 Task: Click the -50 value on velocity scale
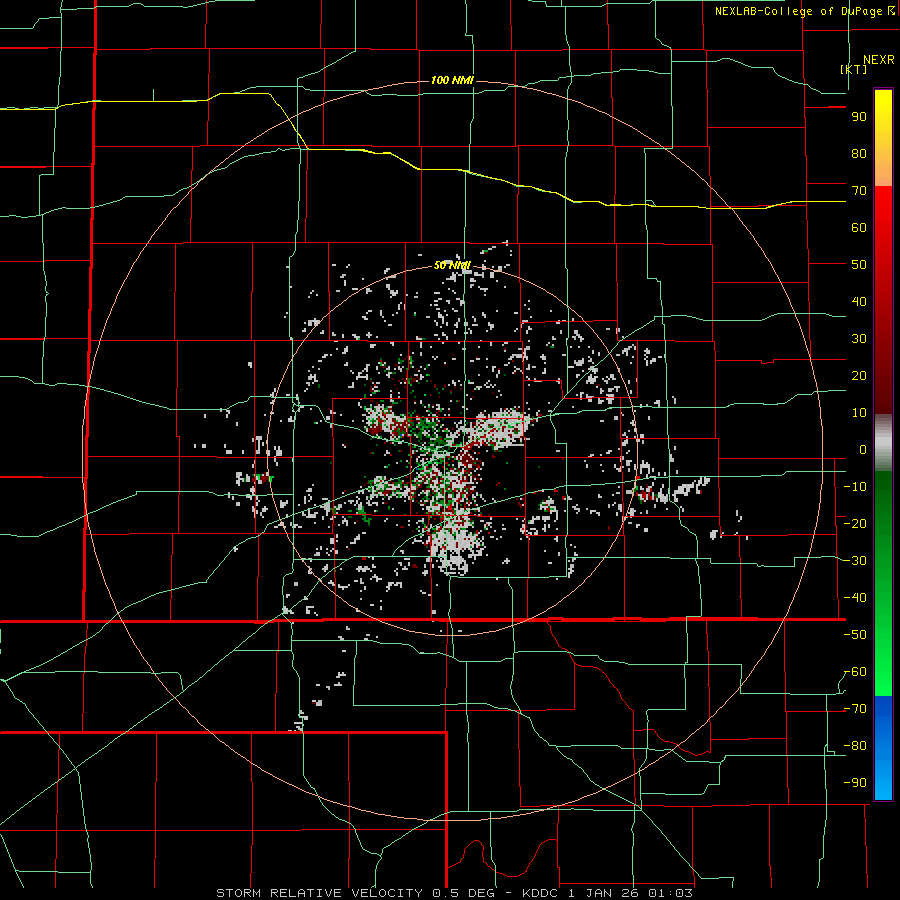(855, 635)
